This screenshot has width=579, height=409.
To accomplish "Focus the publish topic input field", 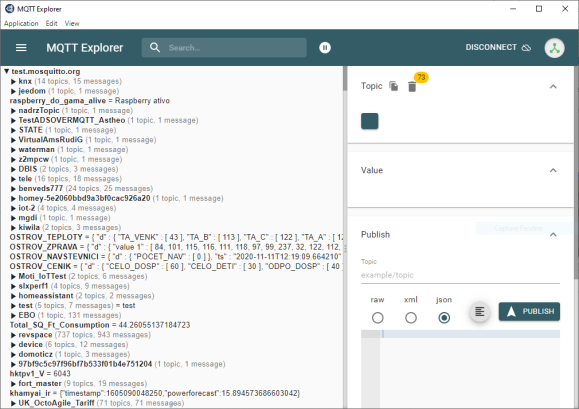I will point(460,275).
